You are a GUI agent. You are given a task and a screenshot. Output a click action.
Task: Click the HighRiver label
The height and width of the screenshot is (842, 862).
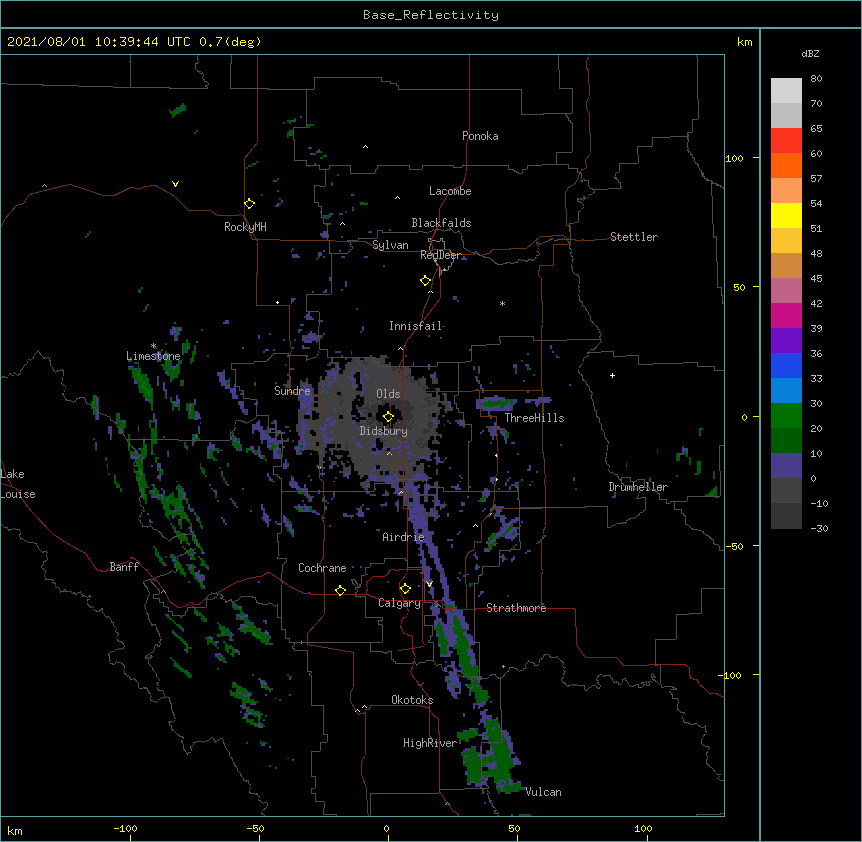coord(430,743)
